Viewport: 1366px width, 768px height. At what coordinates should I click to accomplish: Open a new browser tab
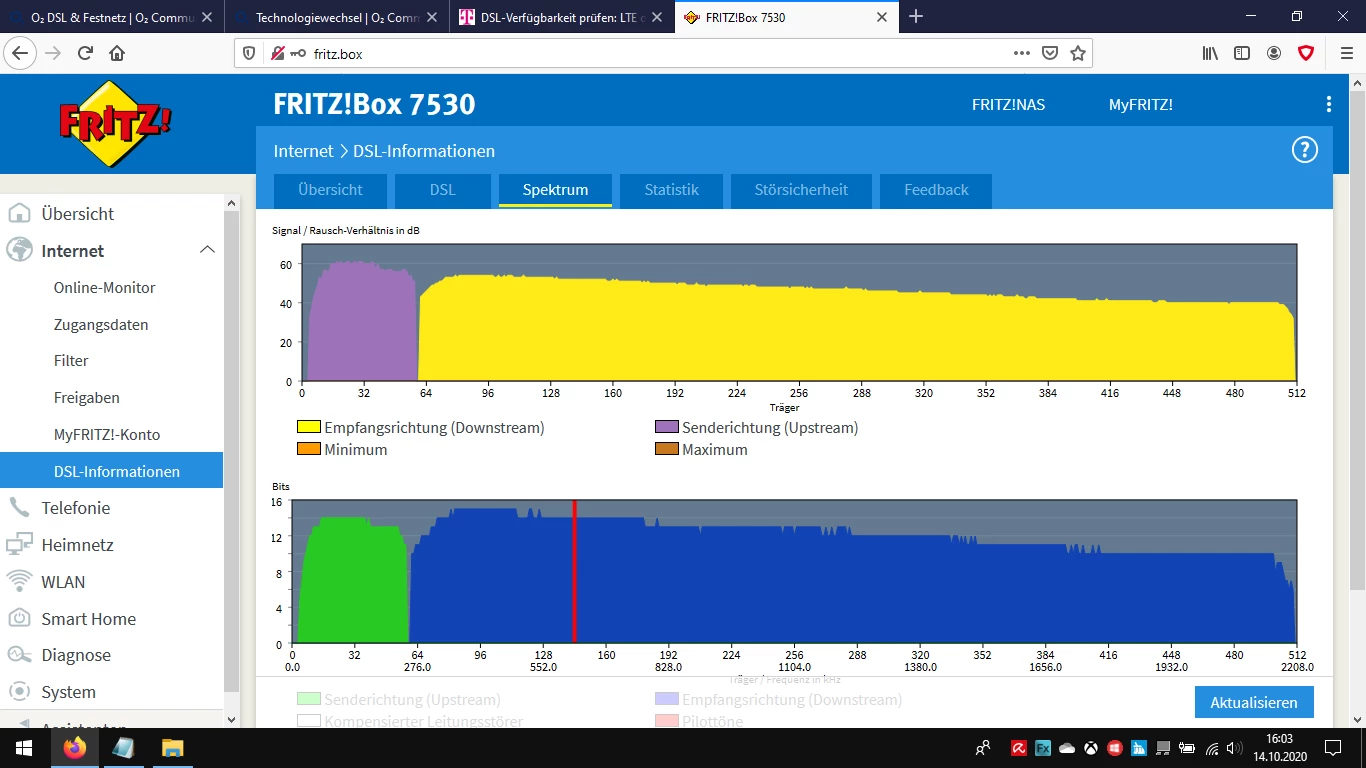916,17
